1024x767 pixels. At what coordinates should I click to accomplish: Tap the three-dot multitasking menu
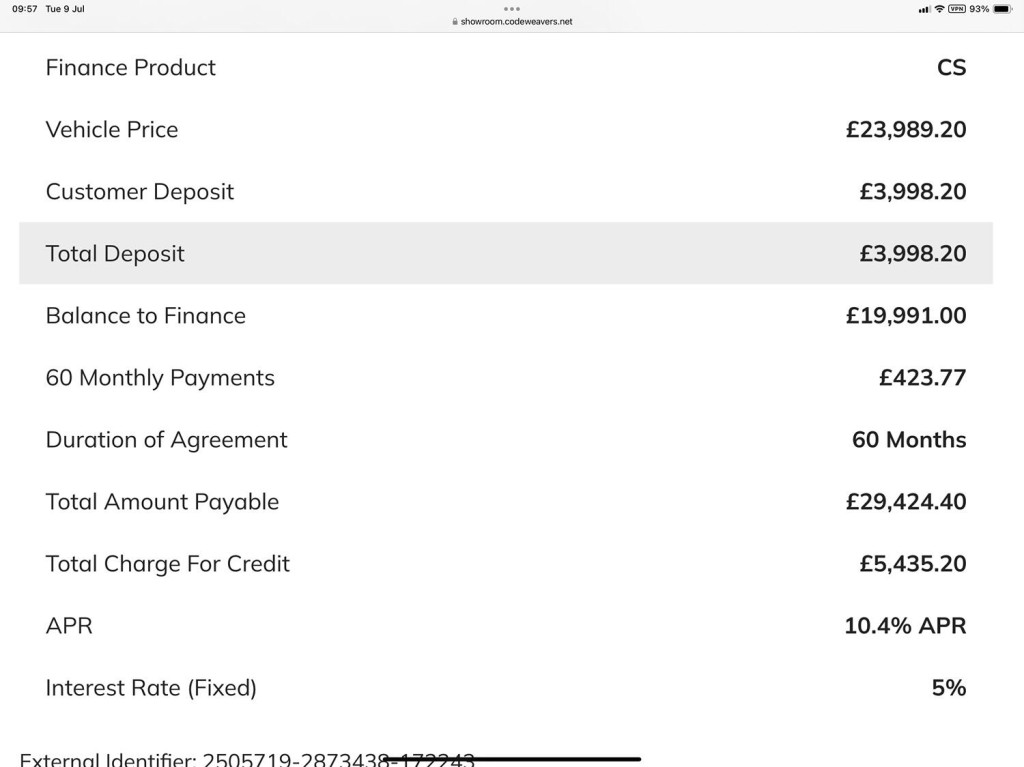[x=512, y=9]
